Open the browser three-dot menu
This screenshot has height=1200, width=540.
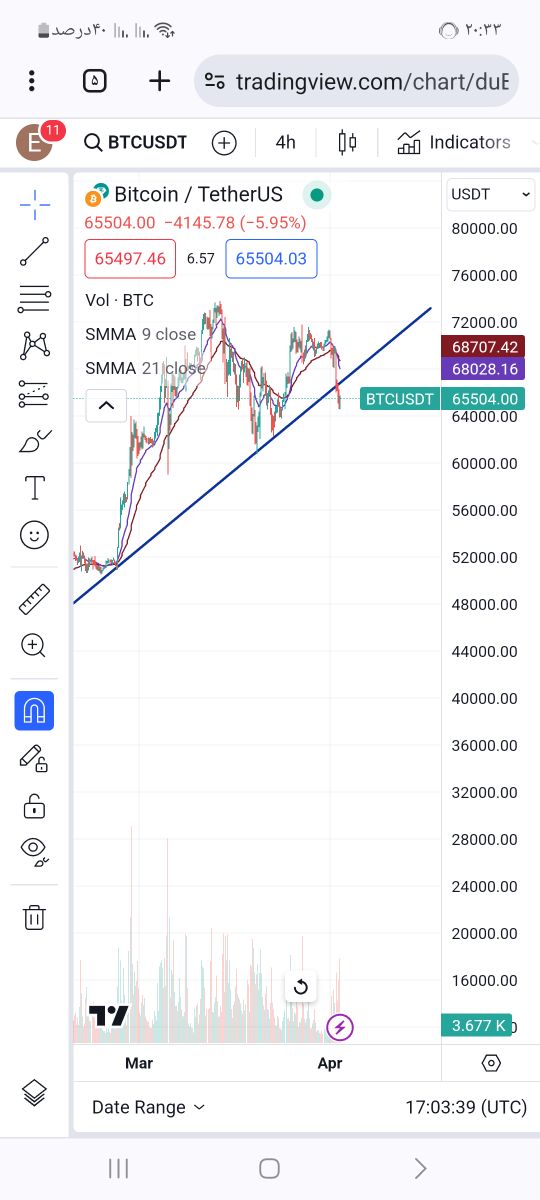32,81
